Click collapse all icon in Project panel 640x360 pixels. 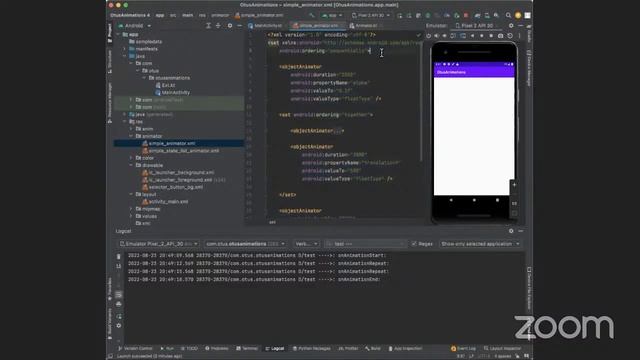(x=218, y=25)
